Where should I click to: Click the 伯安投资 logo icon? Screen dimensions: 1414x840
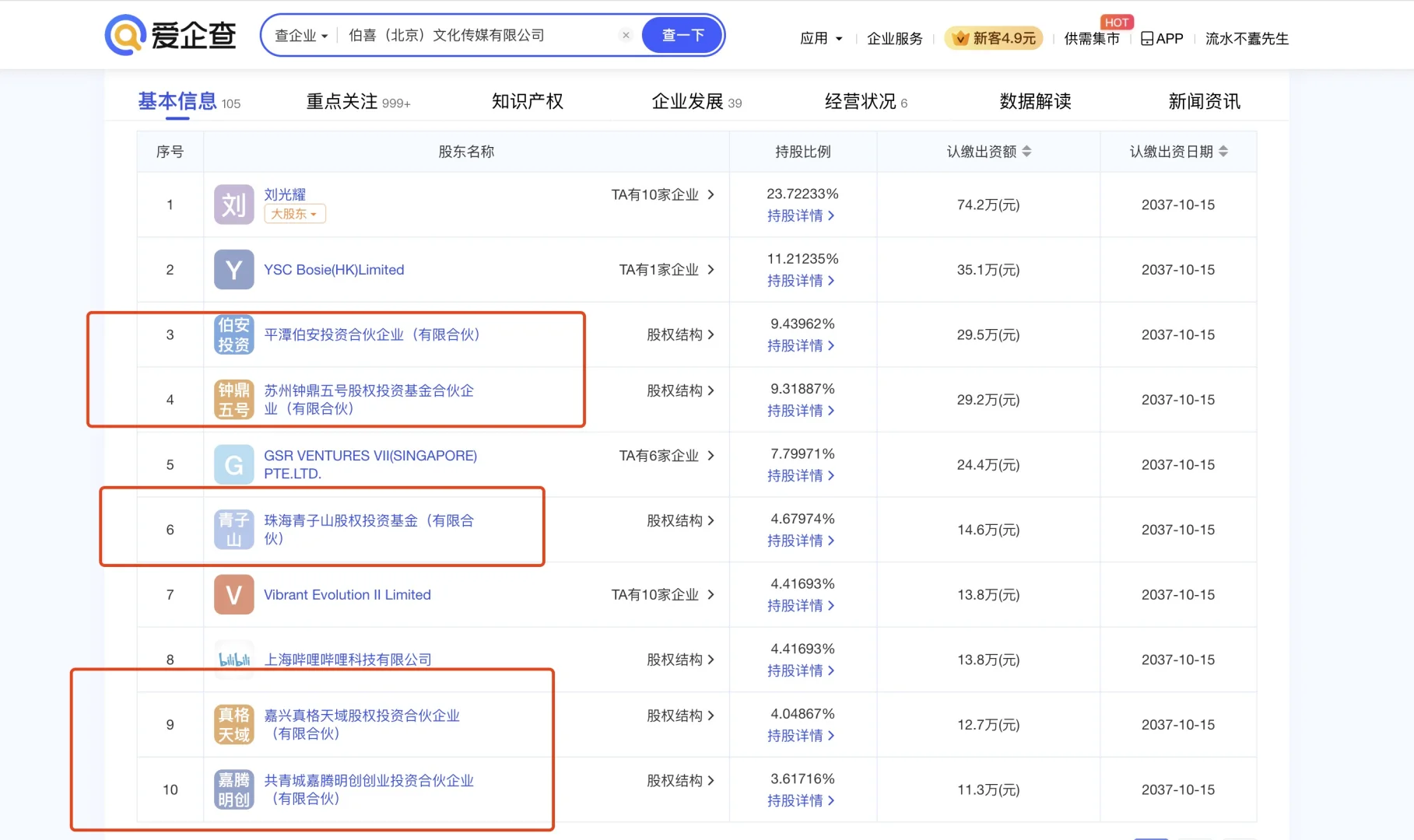point(233,334)
